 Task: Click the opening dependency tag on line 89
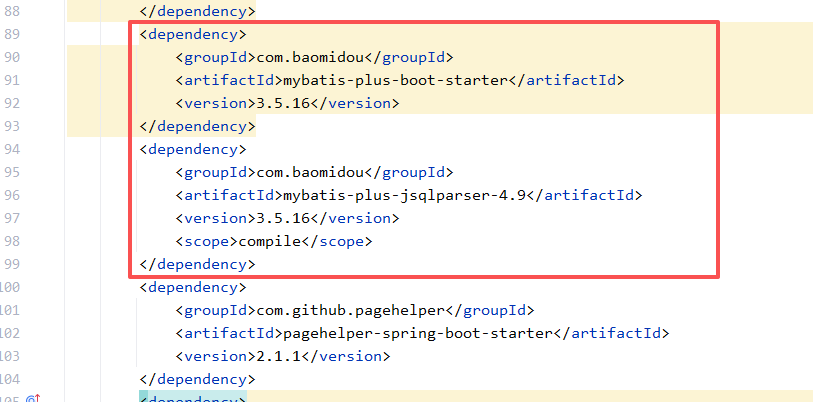(193, 34)
